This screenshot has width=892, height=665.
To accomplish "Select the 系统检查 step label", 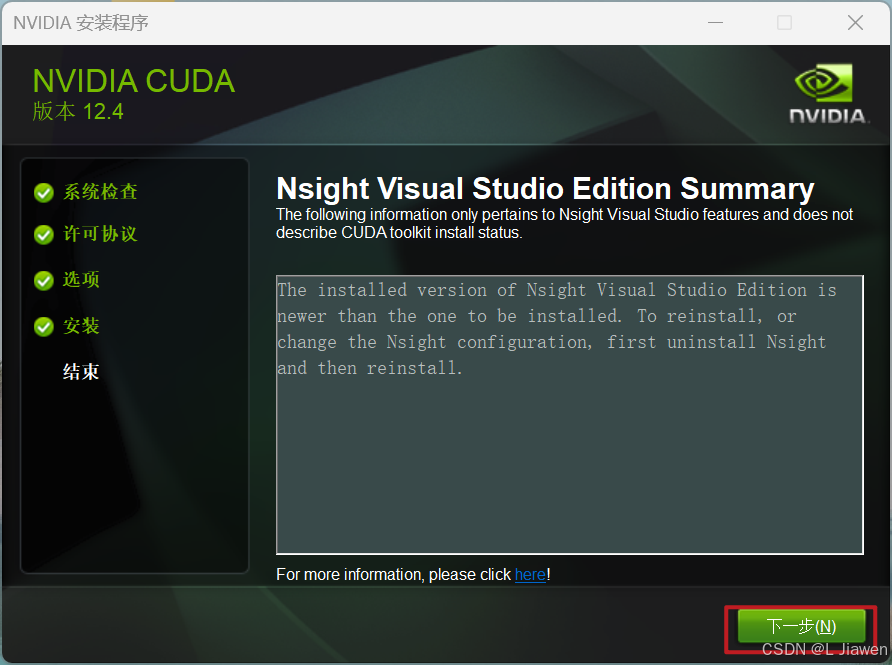I will [x=100, y=192].
